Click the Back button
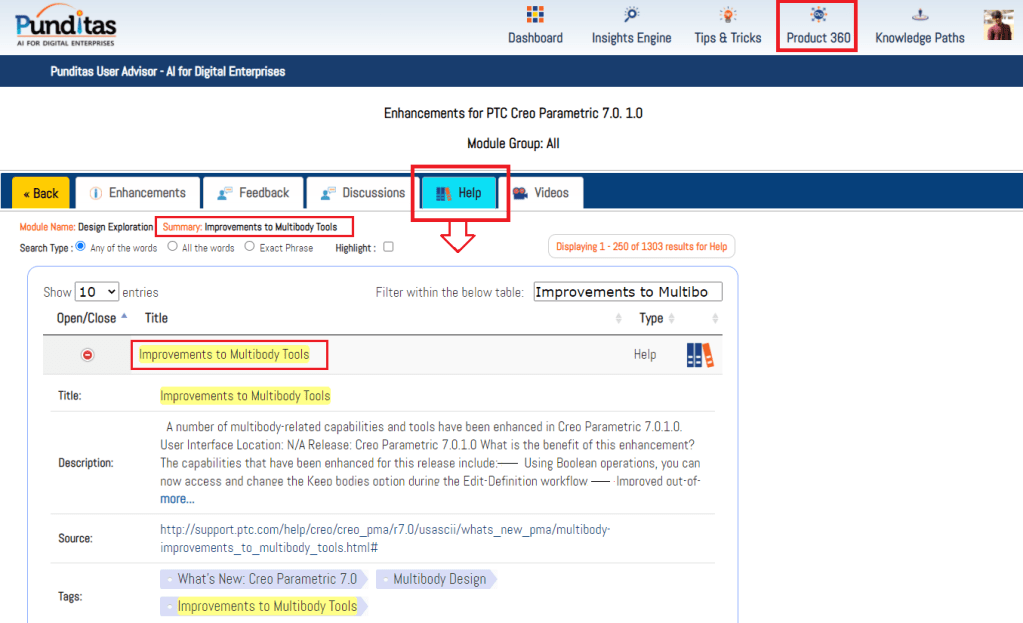1023x623 pixels. click(x=41, y=193)
